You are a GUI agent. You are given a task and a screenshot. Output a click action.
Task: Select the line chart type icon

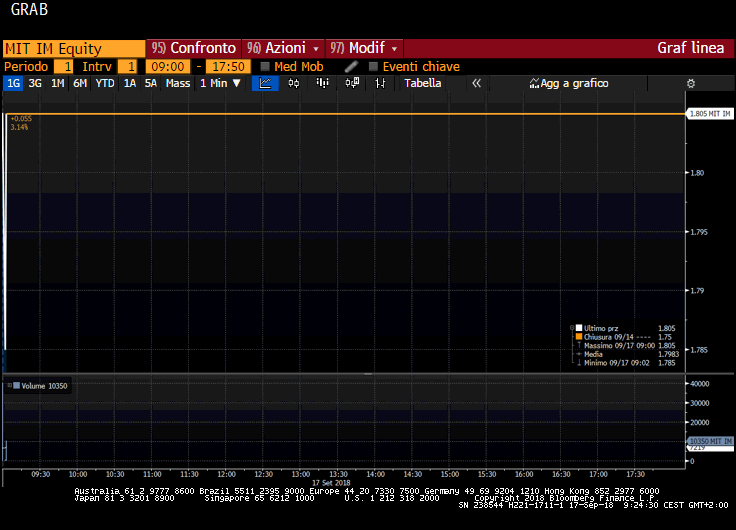pos(265,84)
